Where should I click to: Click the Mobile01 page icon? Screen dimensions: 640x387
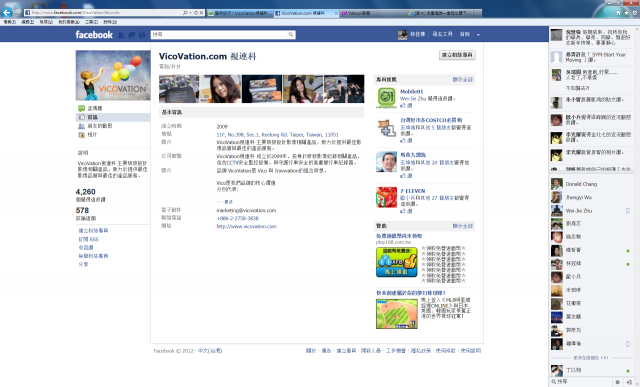(x=386, y=98)
